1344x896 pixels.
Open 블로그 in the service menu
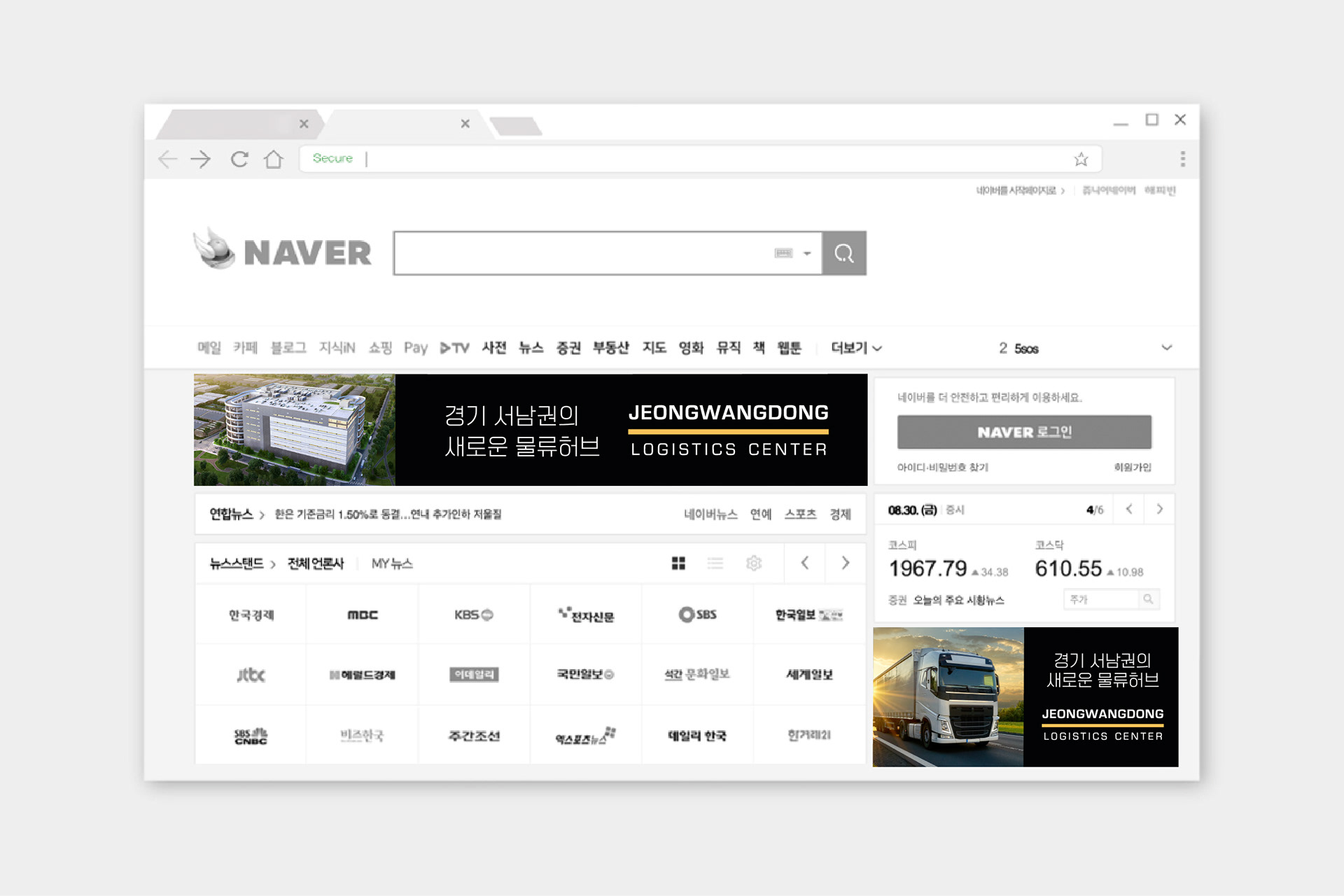(x=288, y=348)
